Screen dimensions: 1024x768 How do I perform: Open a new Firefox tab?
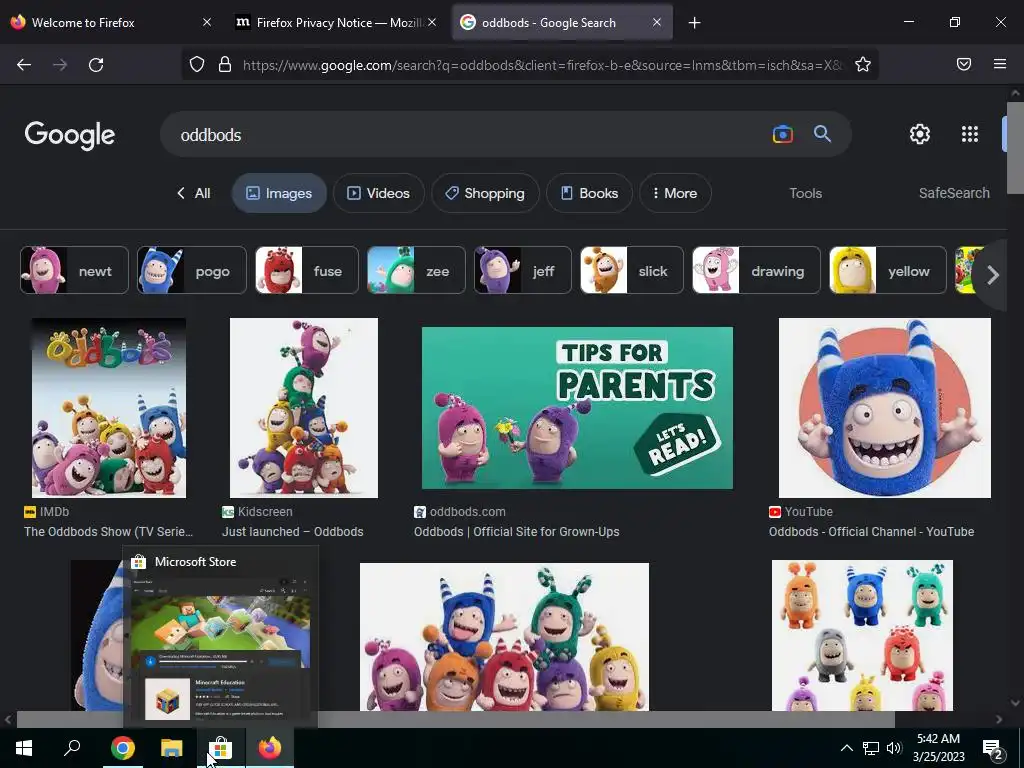(695, 23)
